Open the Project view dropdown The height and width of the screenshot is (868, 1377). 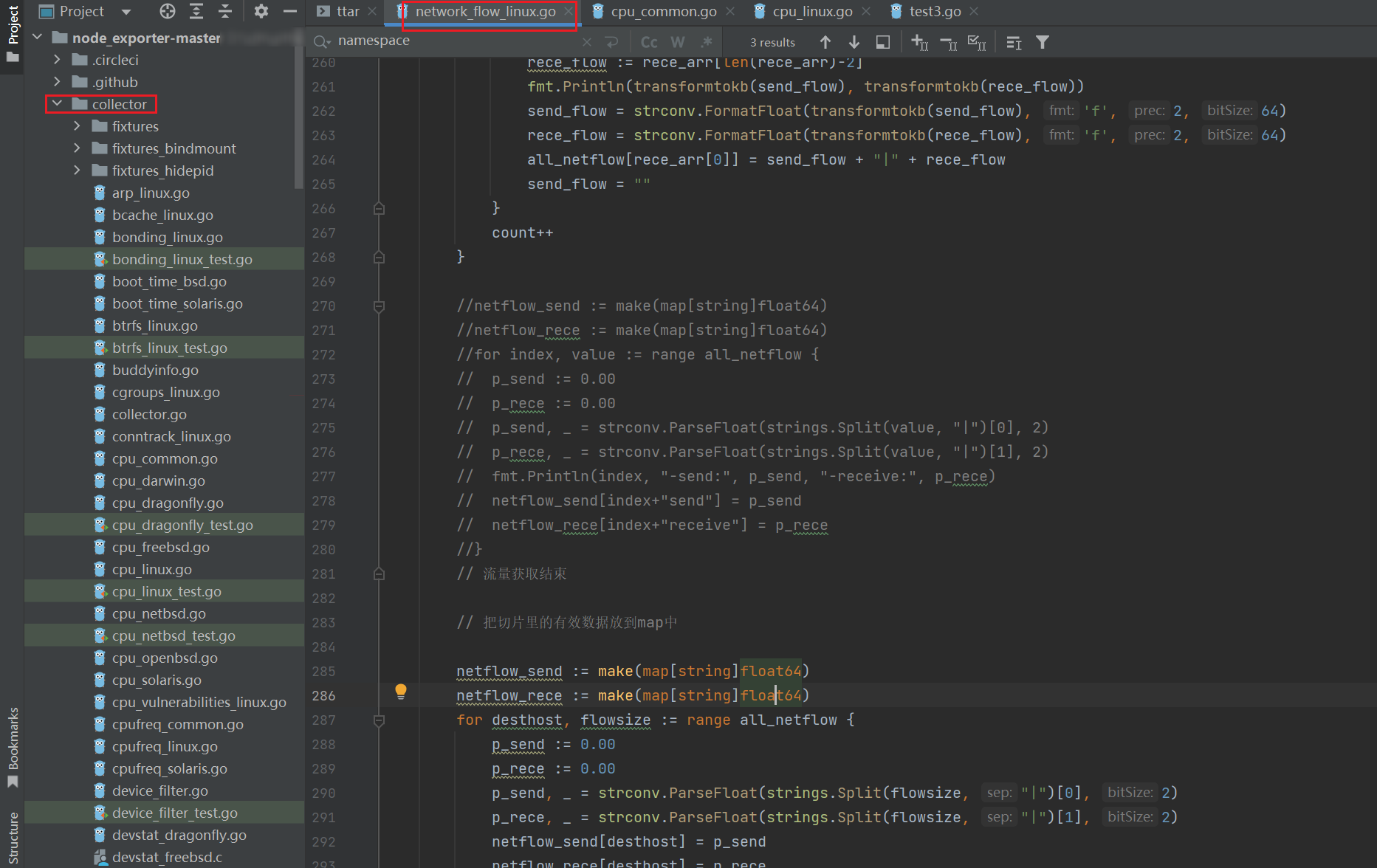[x=126, y=12]
